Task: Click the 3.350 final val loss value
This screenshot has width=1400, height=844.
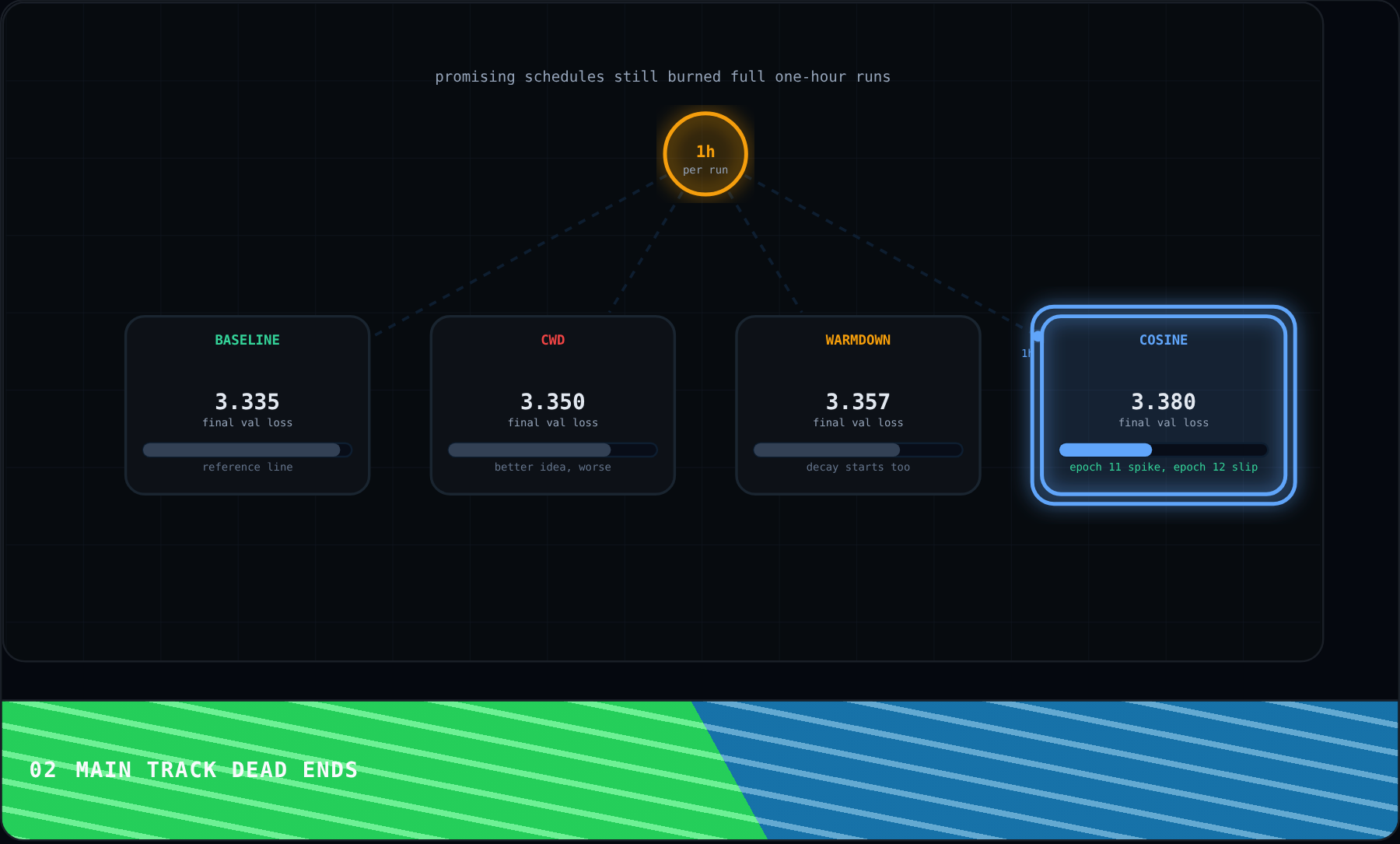Action: pyautogui.click(x=553, y=401)
